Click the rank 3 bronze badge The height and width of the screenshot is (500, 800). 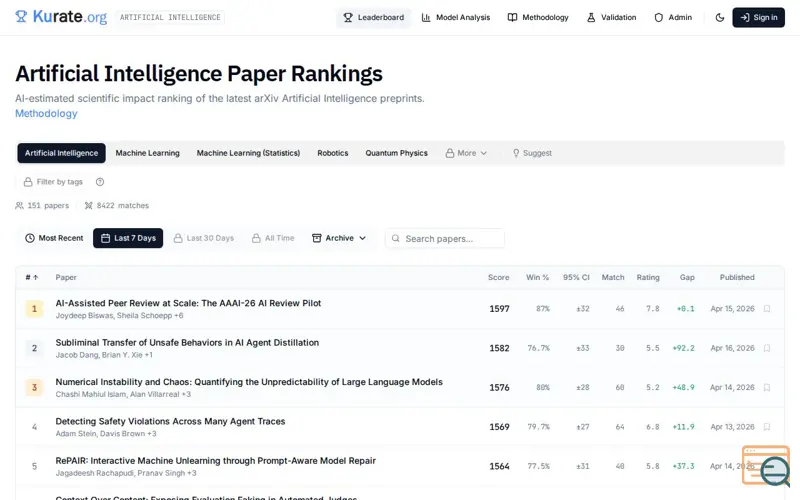(34, 387)
